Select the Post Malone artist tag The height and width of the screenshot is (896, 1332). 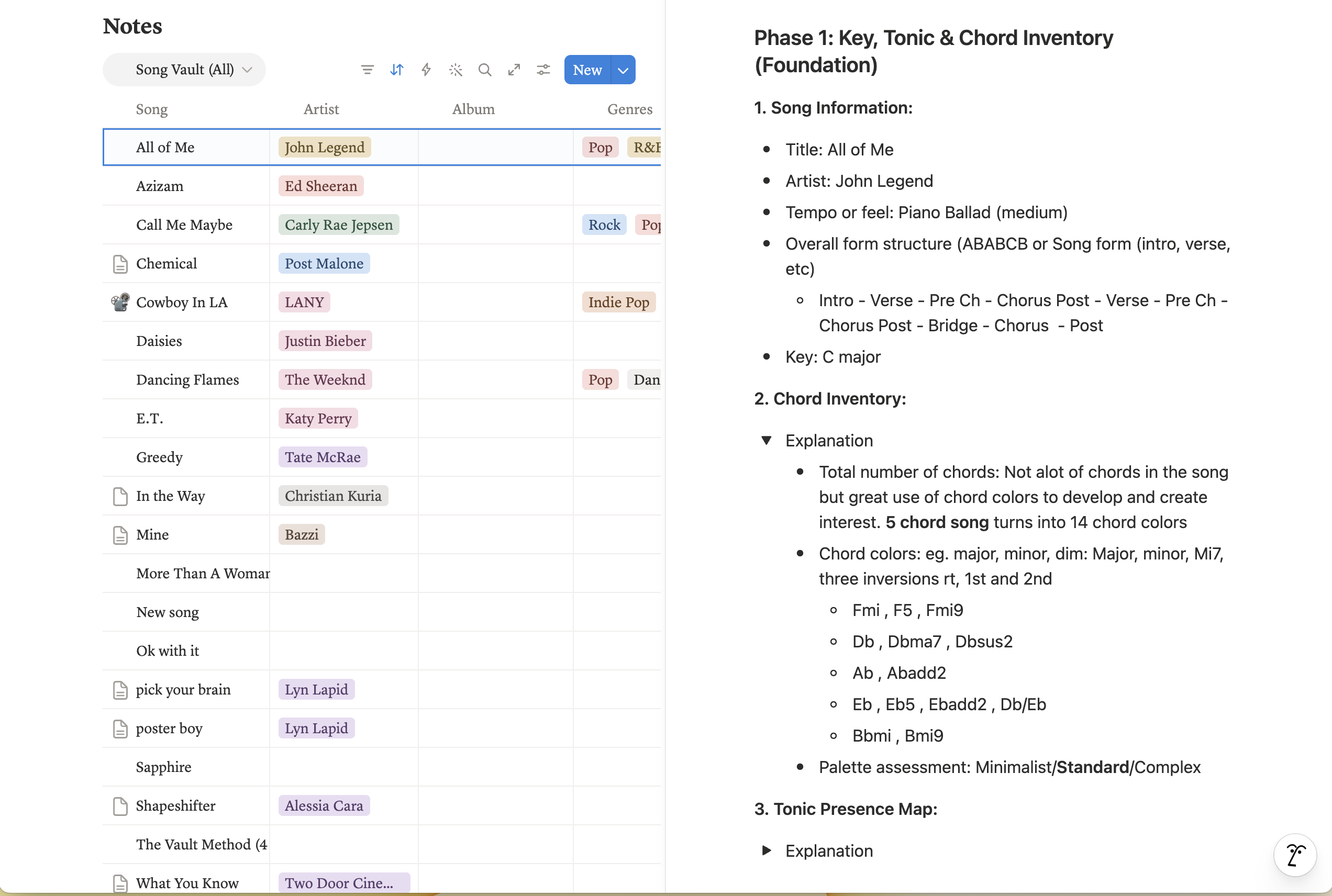tap(324, 263)
